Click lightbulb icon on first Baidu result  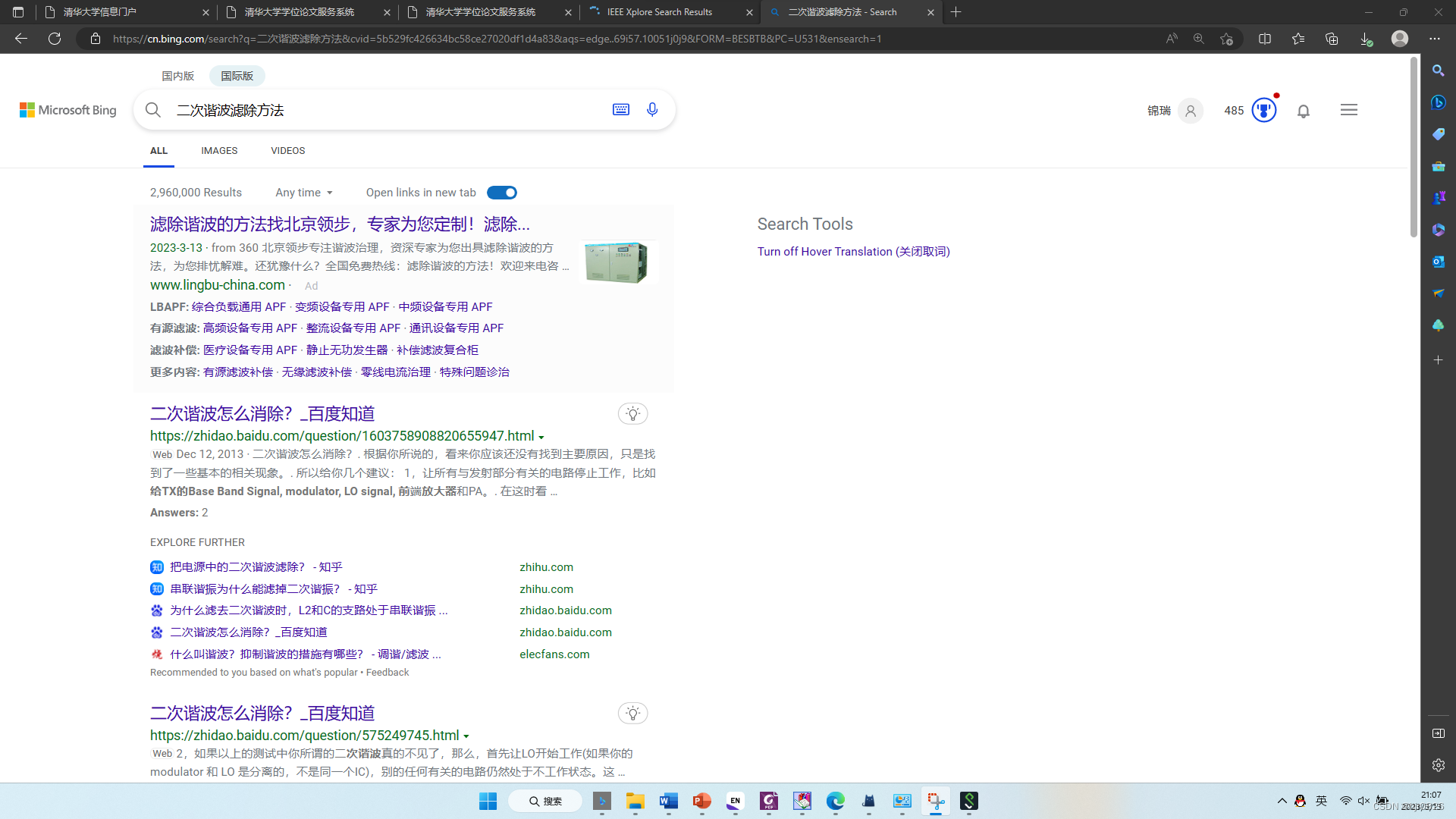point(633,414)
